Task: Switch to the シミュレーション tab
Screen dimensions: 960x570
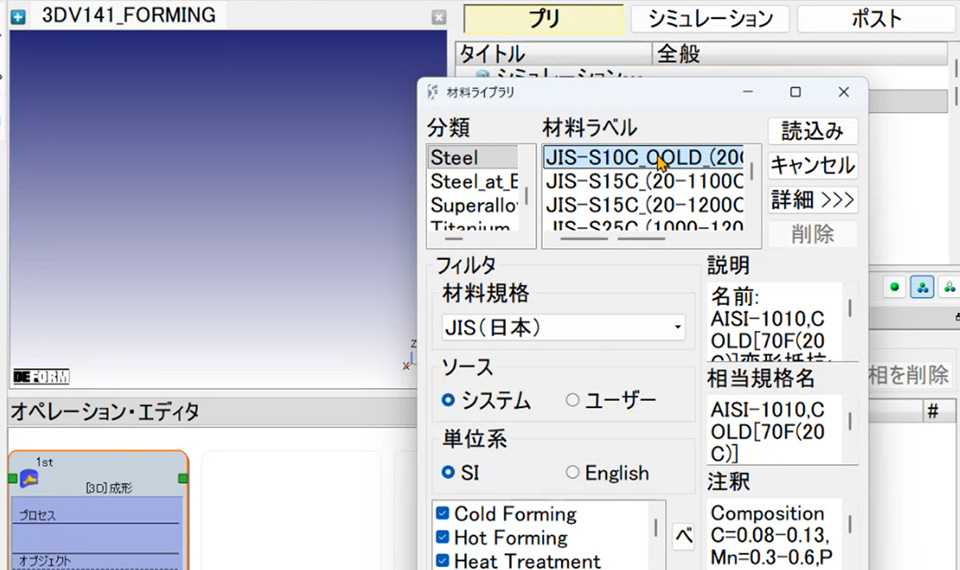Action: 710,18
